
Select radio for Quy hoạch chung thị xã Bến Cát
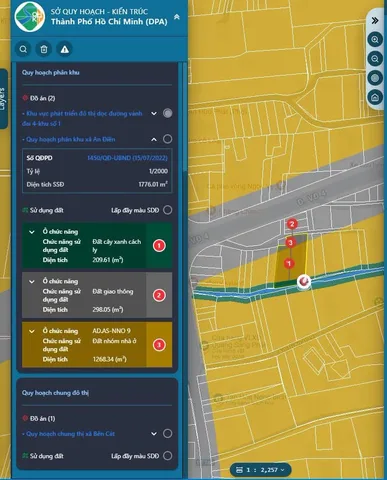coord(168,434)
